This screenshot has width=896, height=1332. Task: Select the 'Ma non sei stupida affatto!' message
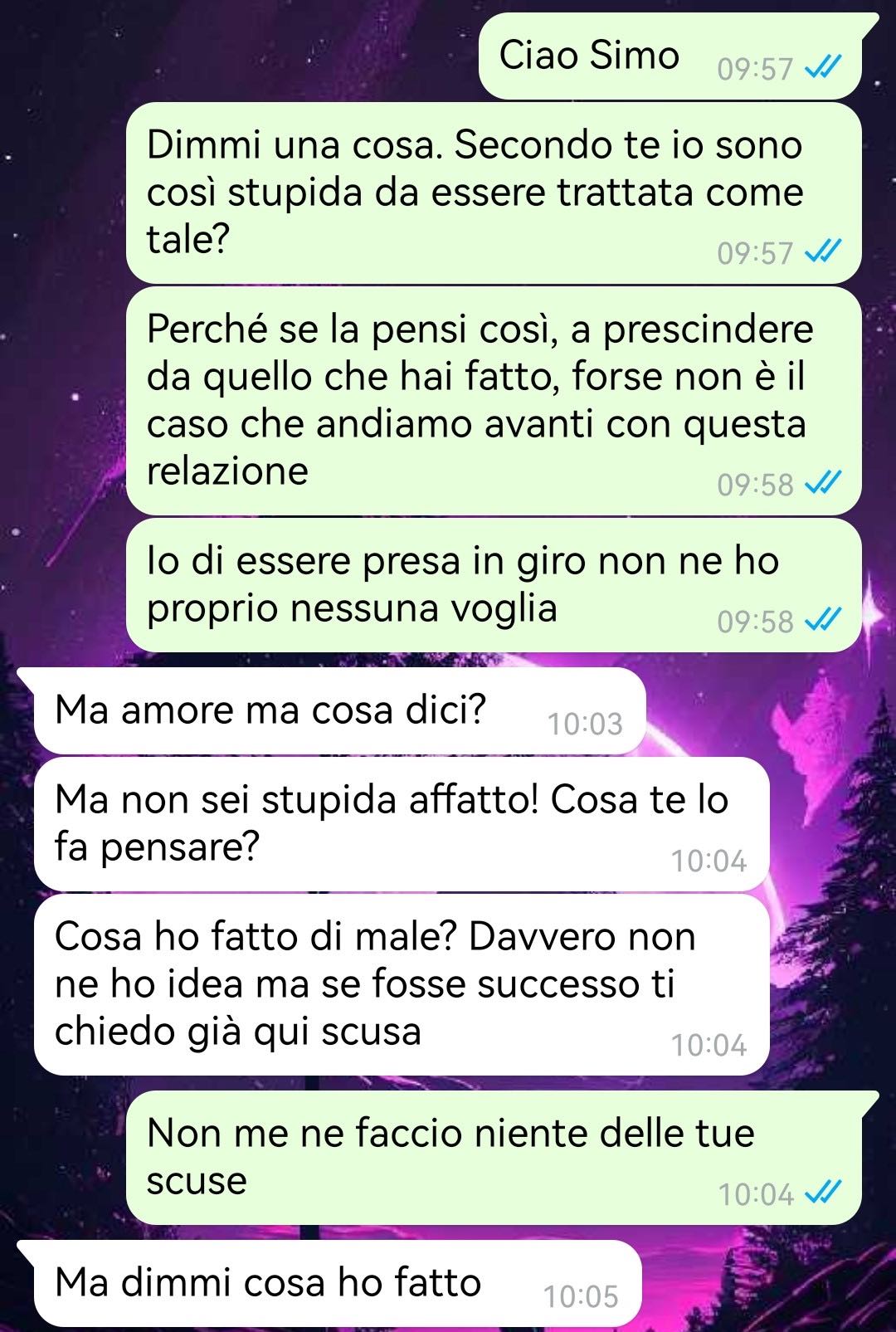(x=402, y=824)
